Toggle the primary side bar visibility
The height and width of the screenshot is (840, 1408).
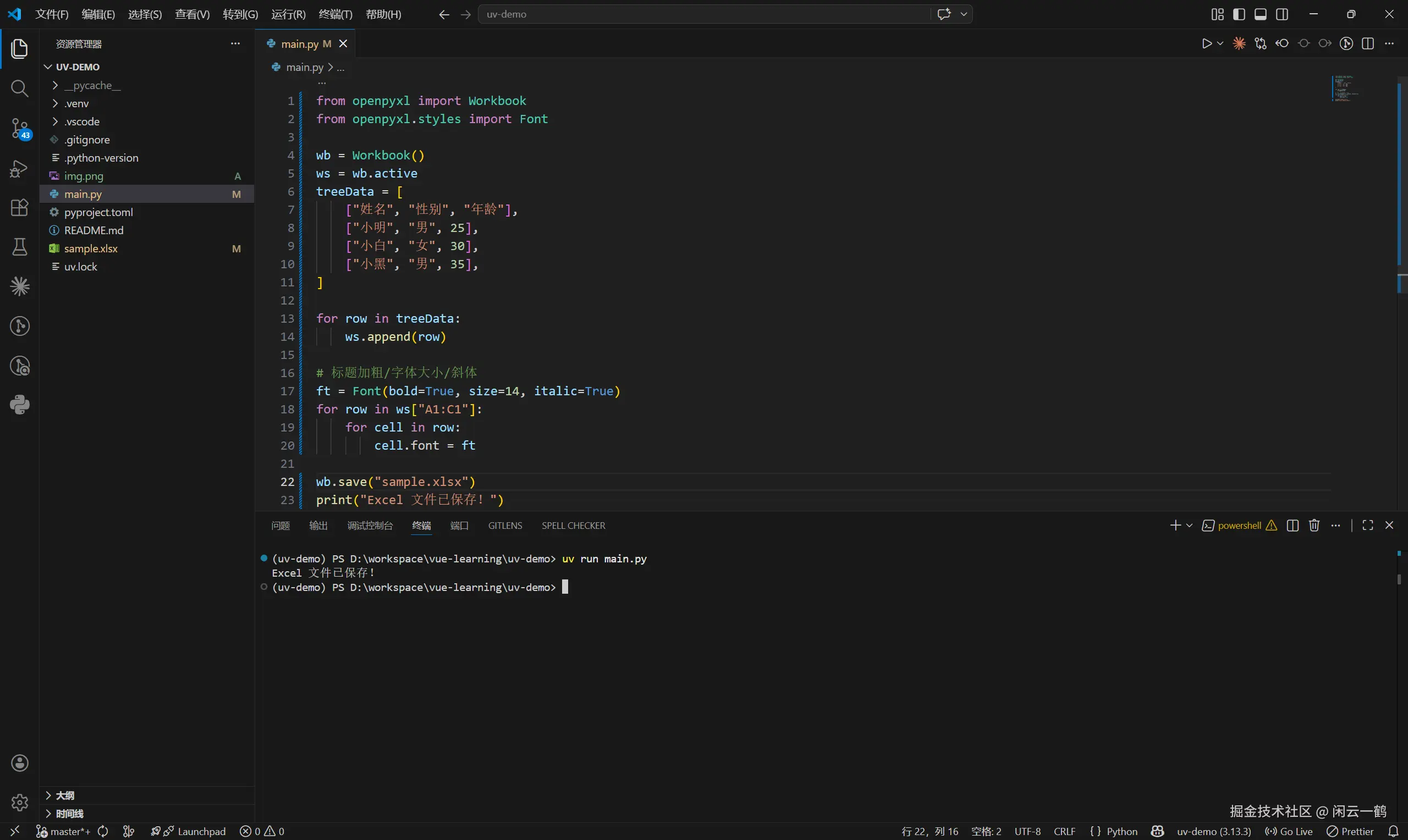pos(1239,14)
